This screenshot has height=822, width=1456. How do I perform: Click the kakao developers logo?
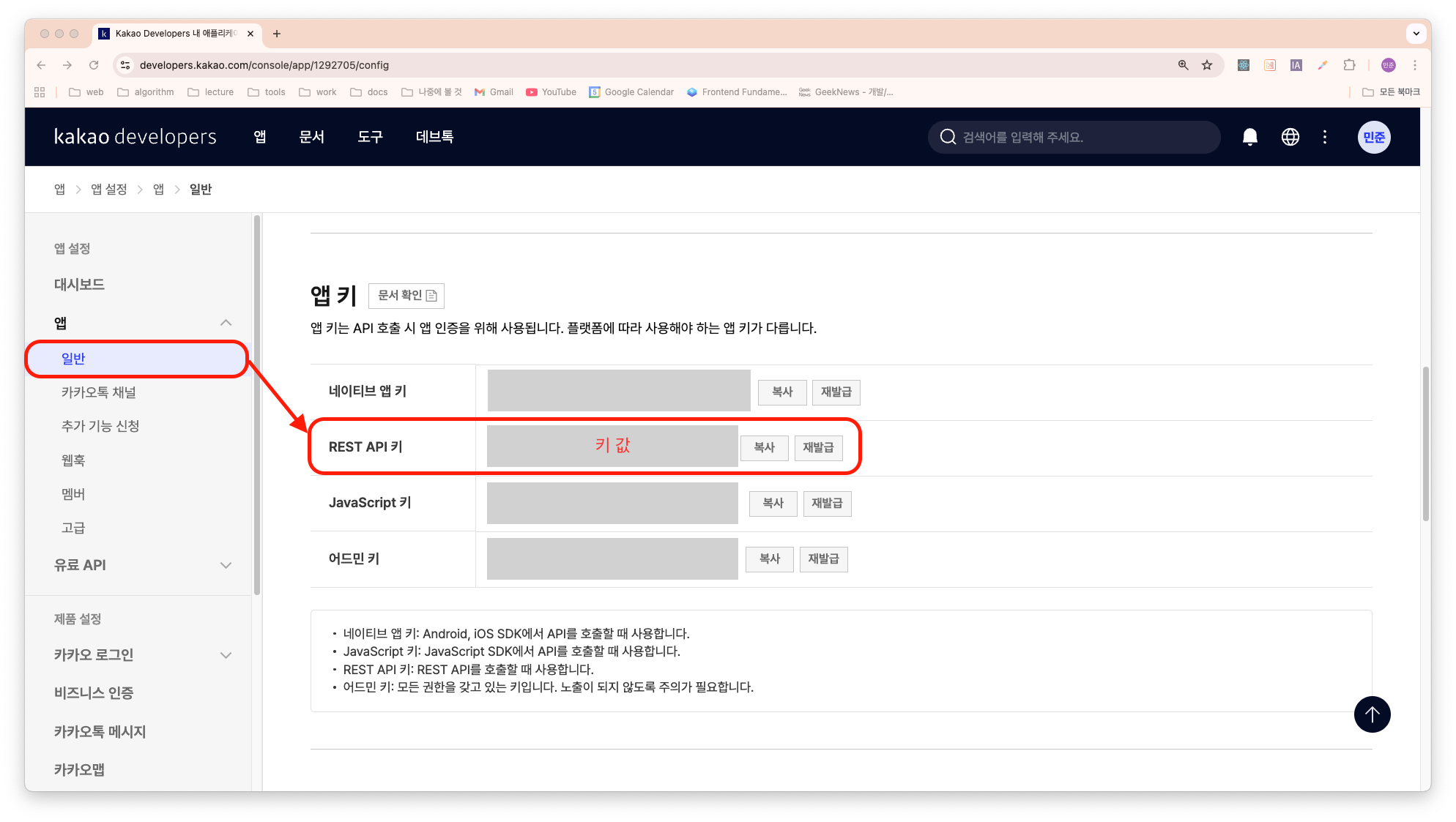pos(135,137)
